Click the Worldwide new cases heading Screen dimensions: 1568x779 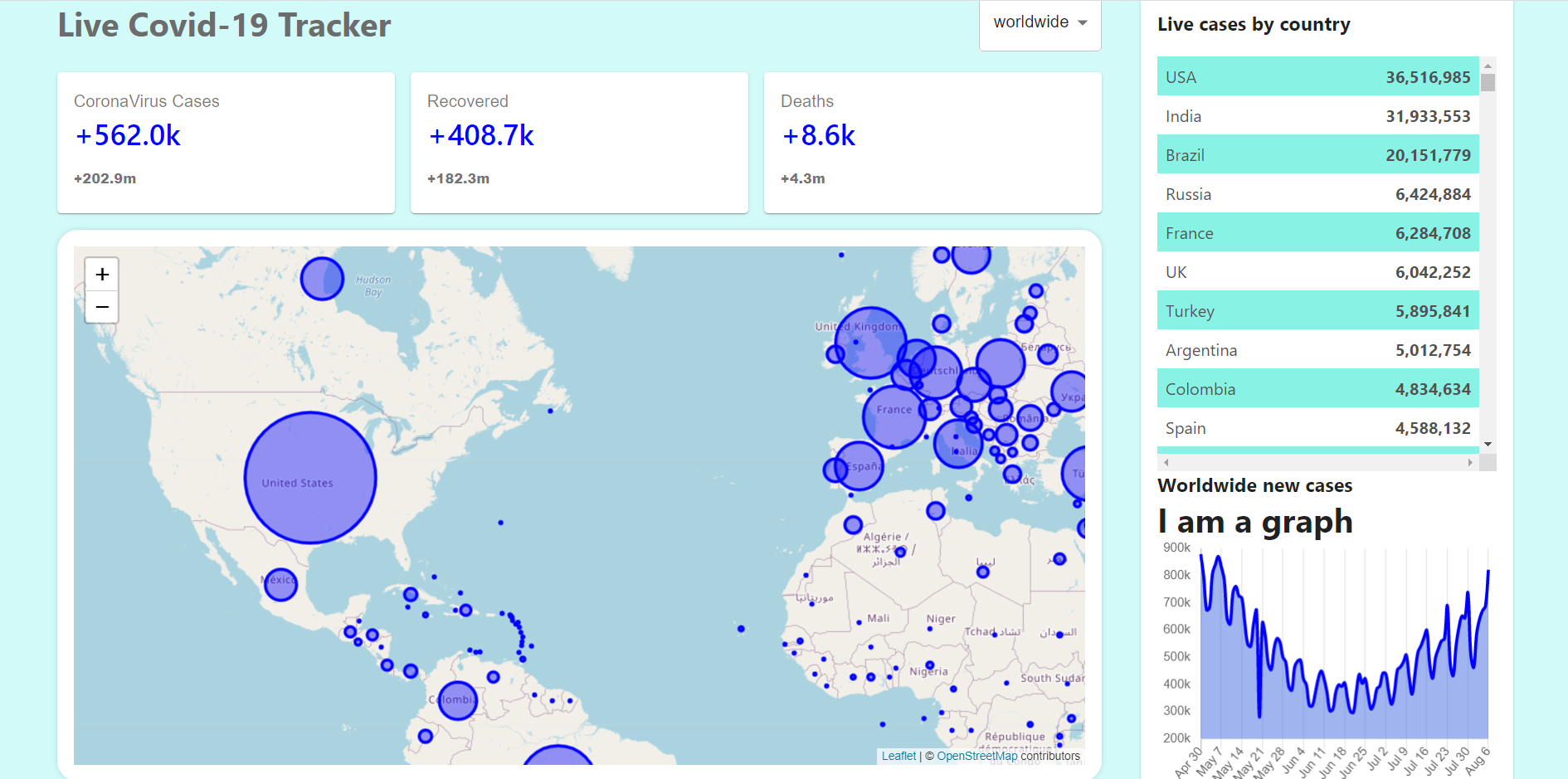(x=1254, y=485)
